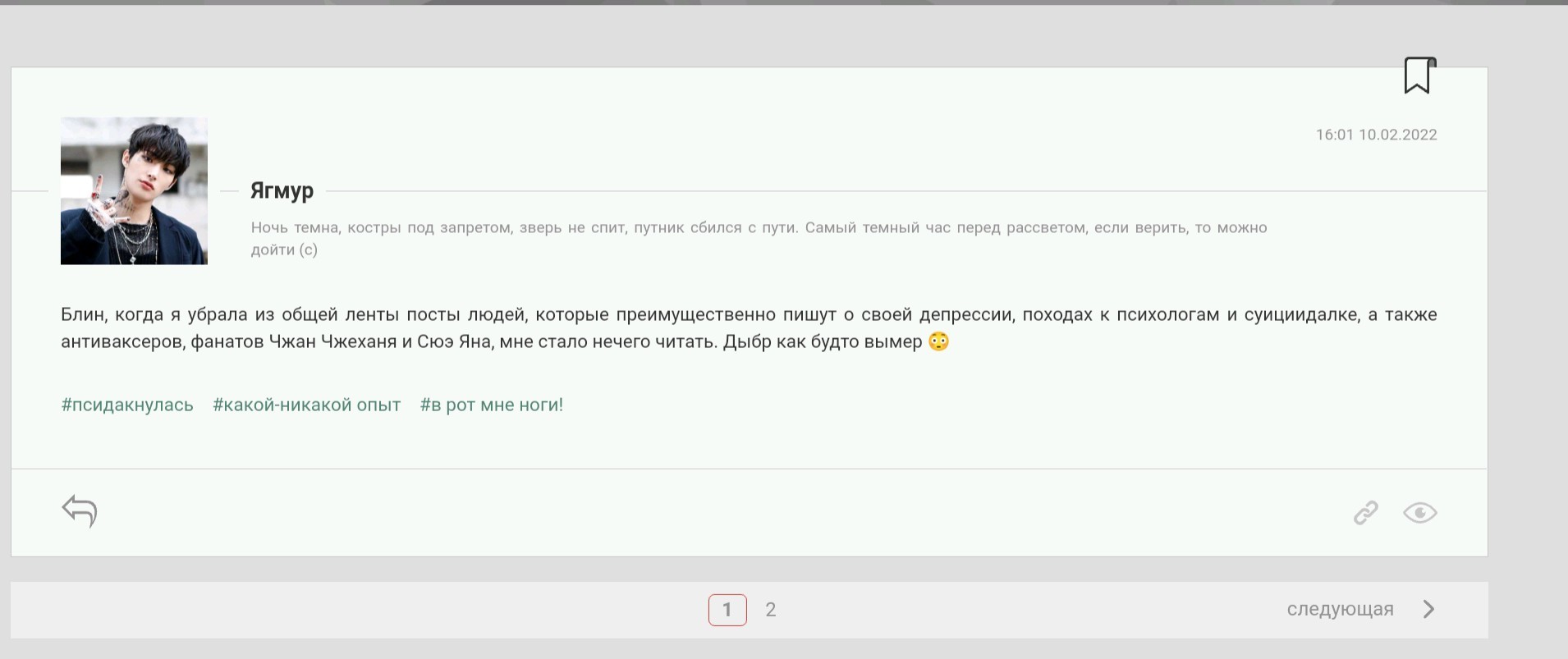Go to page 2
This screenshot has height=659, width=1568.
coord(770,610)
